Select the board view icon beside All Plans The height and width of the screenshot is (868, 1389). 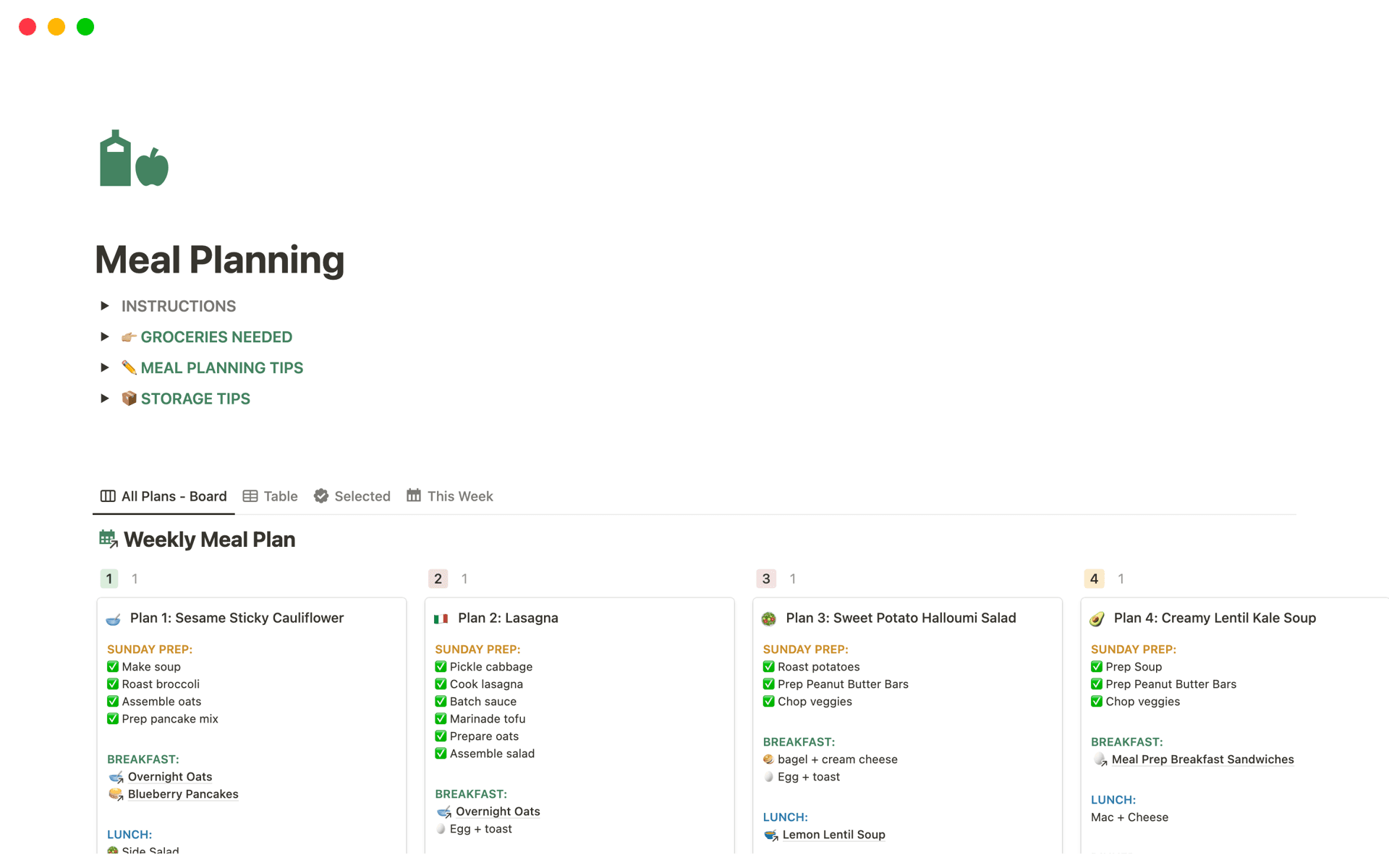pyautogui.click(x=107, y=496)
